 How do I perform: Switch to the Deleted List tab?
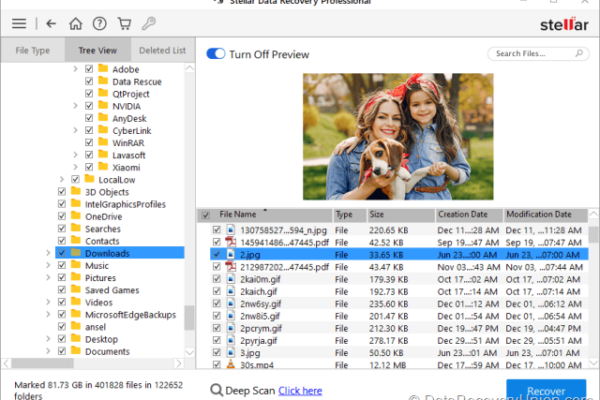(162, 50)
